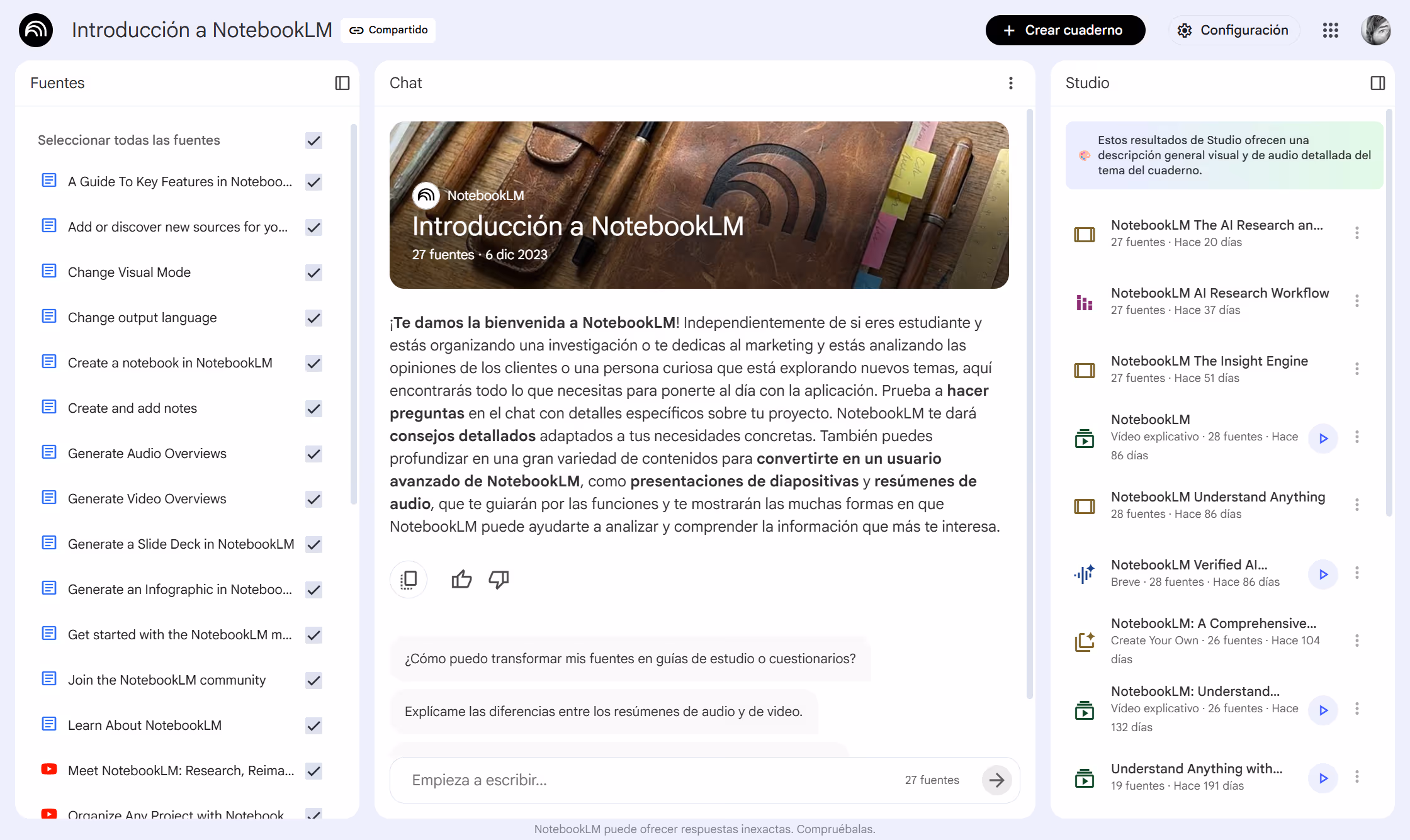
Task: Uncheck Add or discover new sources
Action: [x=313, y=228]
